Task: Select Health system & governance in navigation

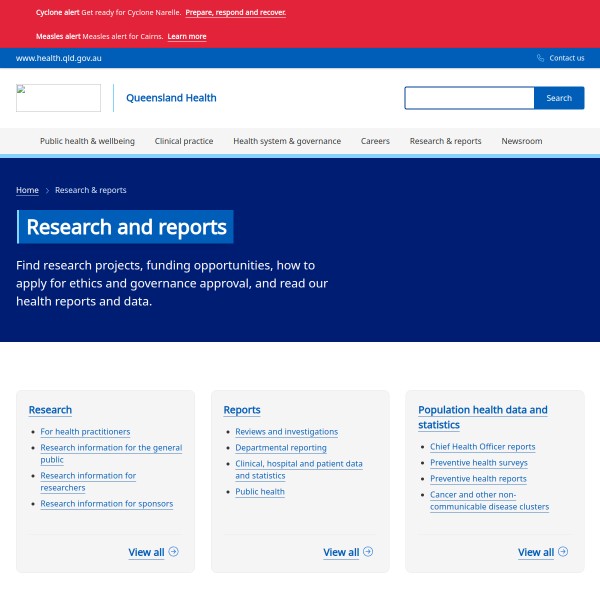Action: click(287, 141)
